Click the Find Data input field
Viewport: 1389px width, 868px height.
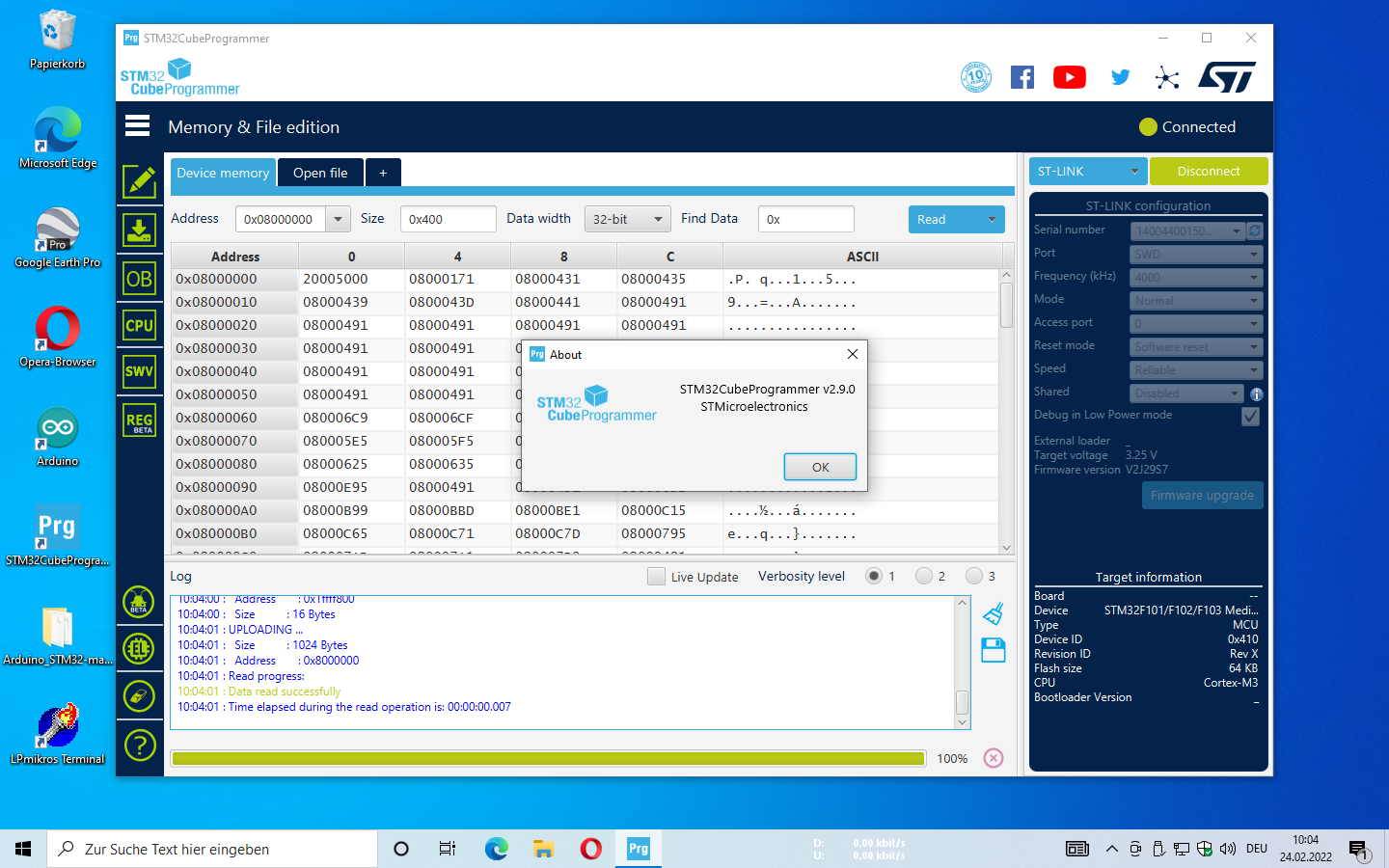pyautogui.click(x=805, y=219)
